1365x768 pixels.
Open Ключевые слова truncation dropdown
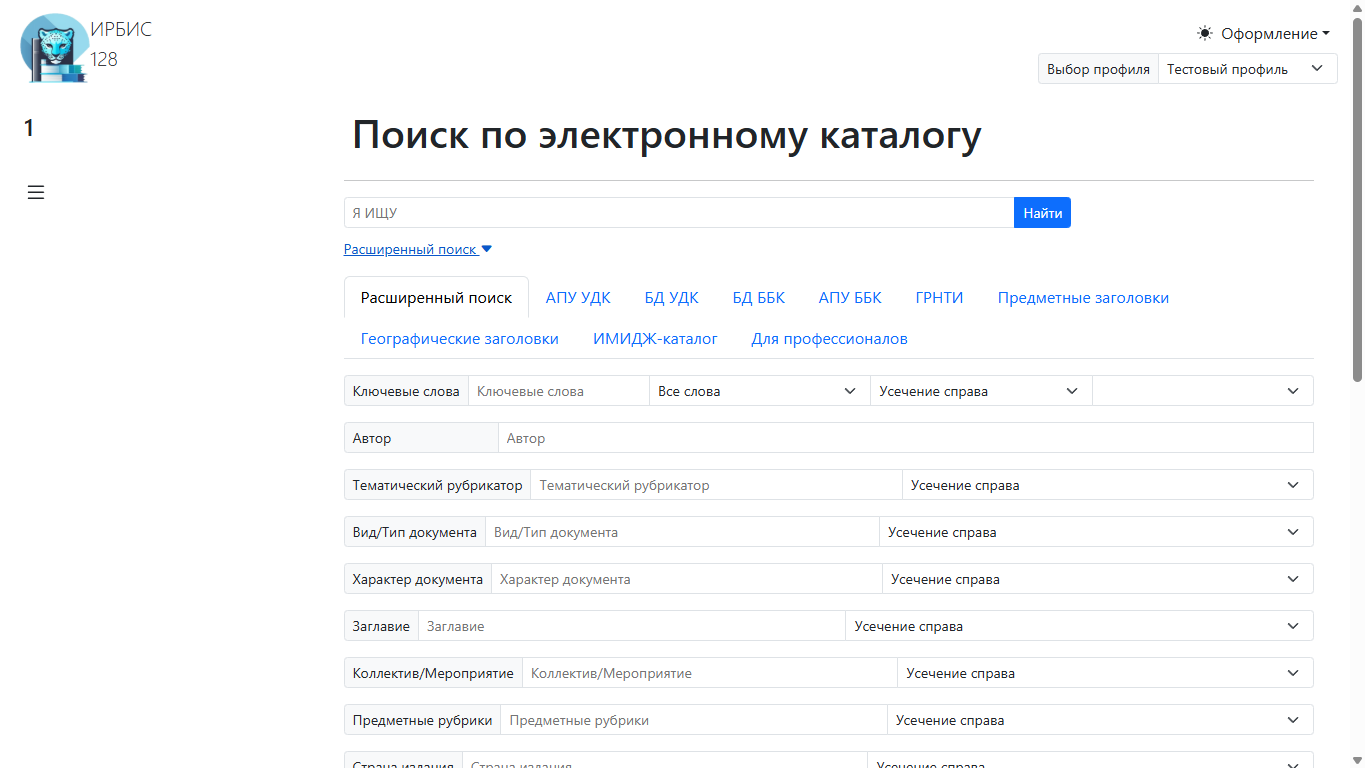[x=982, y=391]
